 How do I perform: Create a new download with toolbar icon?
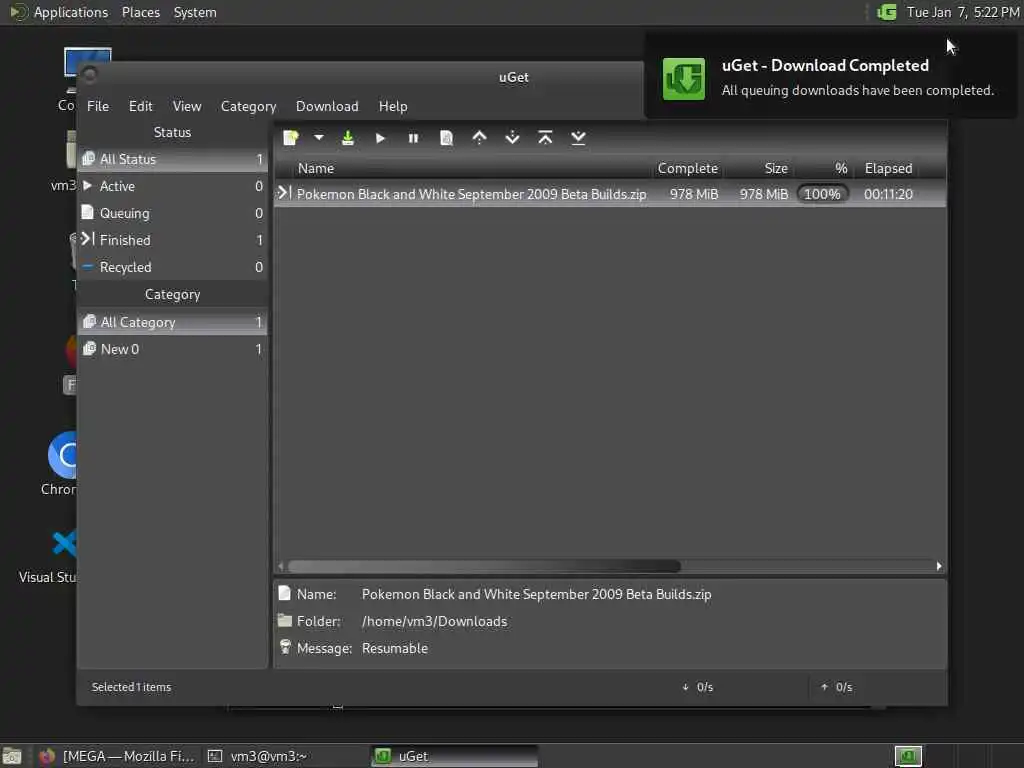tap(291, 138)
